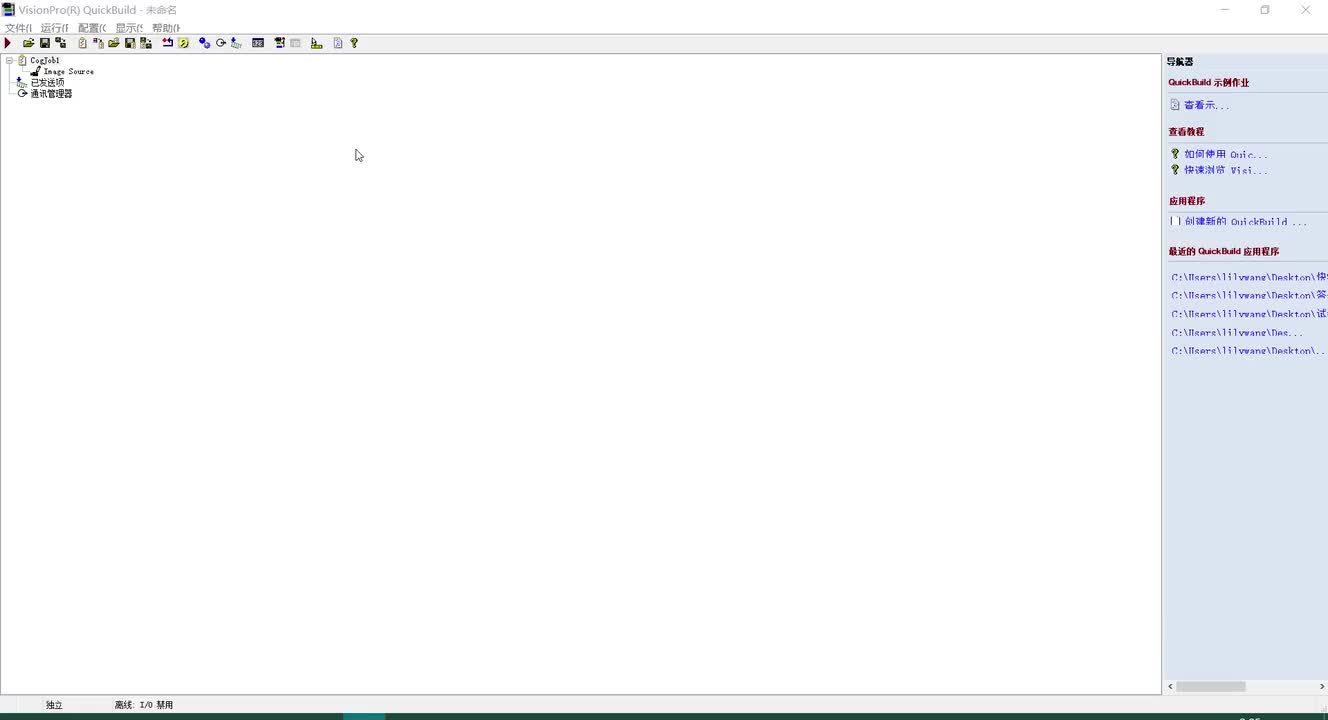Image resolution: width=1328 pixels, height=720 pixels.
Task: Click the yellow circular reset icon
Action: pos(183,43)
